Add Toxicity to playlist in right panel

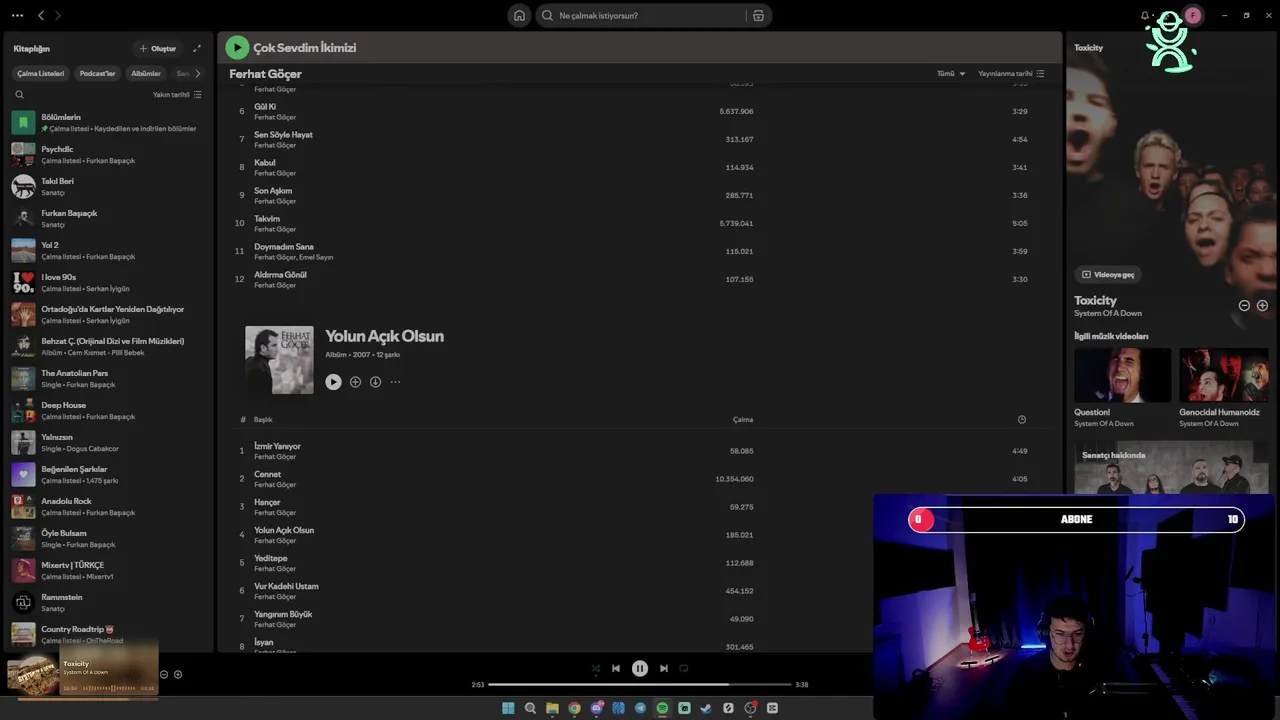coord(1262,305)
